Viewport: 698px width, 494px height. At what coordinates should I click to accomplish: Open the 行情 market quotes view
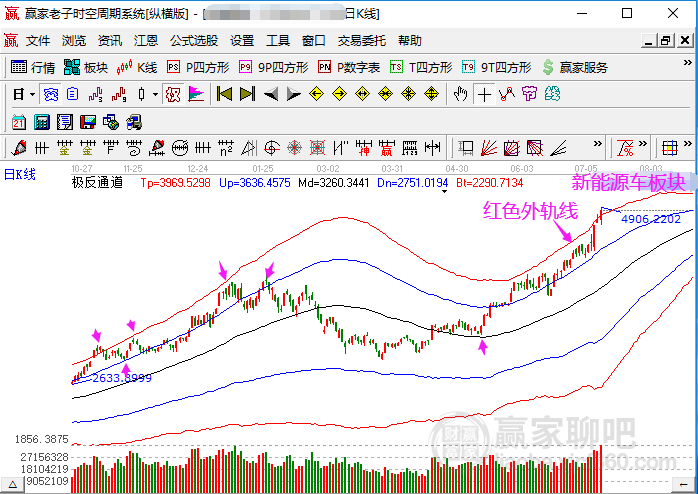(x=32, y=67)
